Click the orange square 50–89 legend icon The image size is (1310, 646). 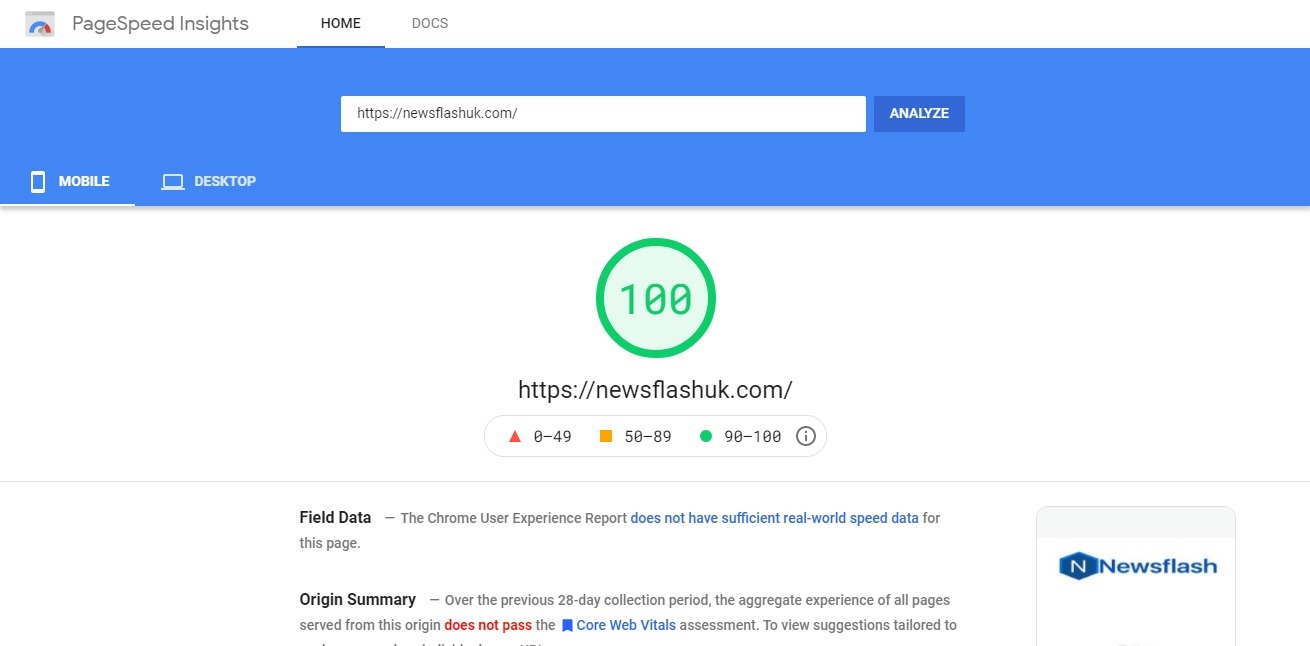pyautogui.click(x=606, y=436)
